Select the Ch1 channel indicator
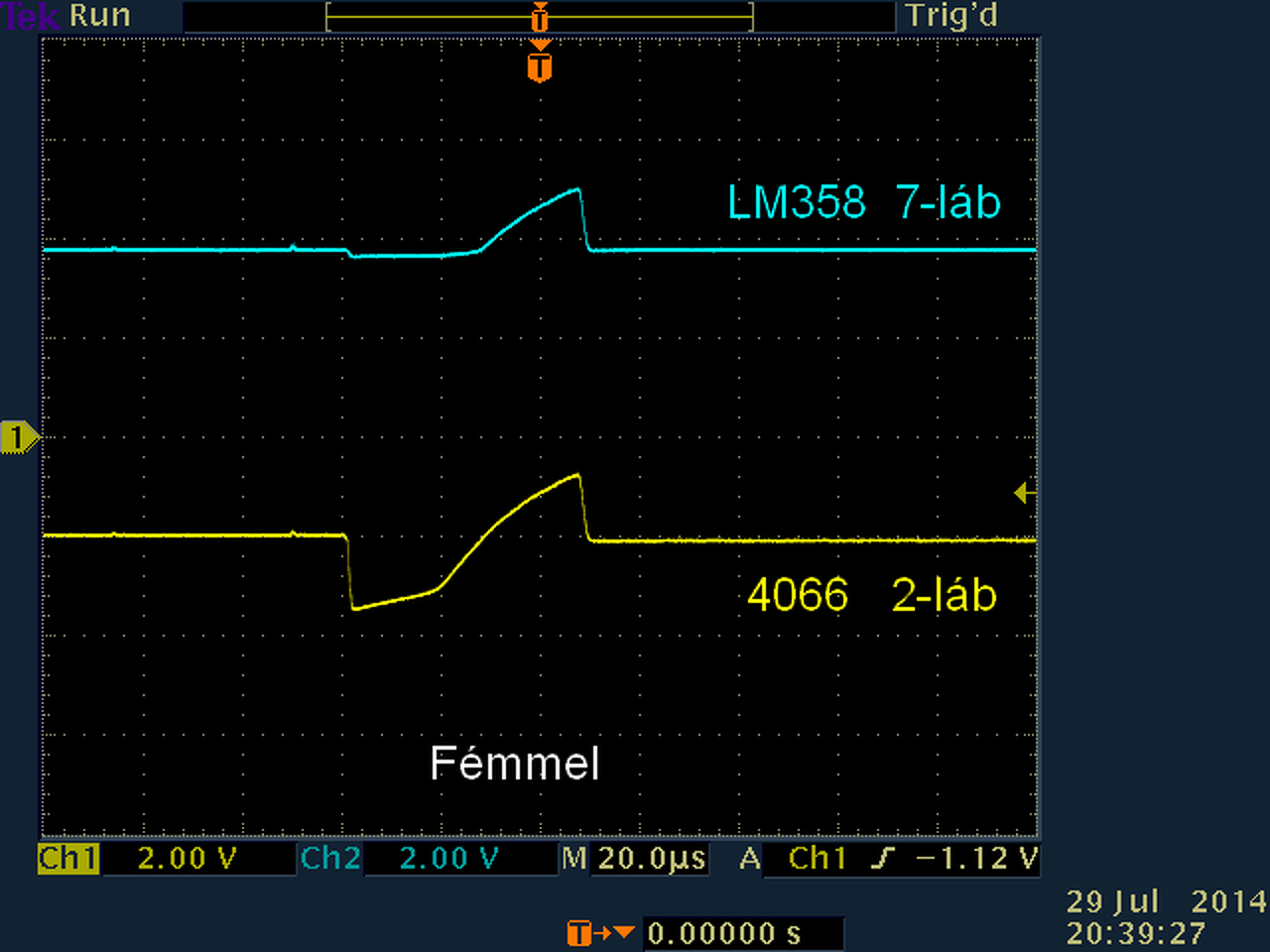This screenshot has height=952, width=1270. point(68,858)
